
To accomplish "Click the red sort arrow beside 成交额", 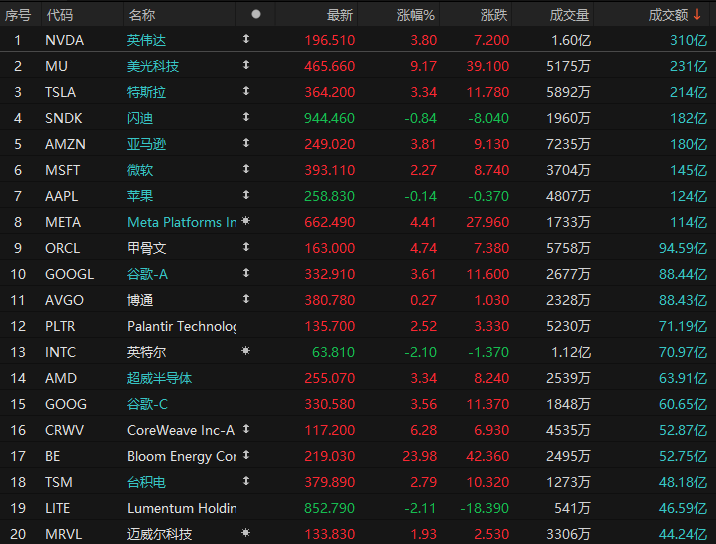I will 697,15.
